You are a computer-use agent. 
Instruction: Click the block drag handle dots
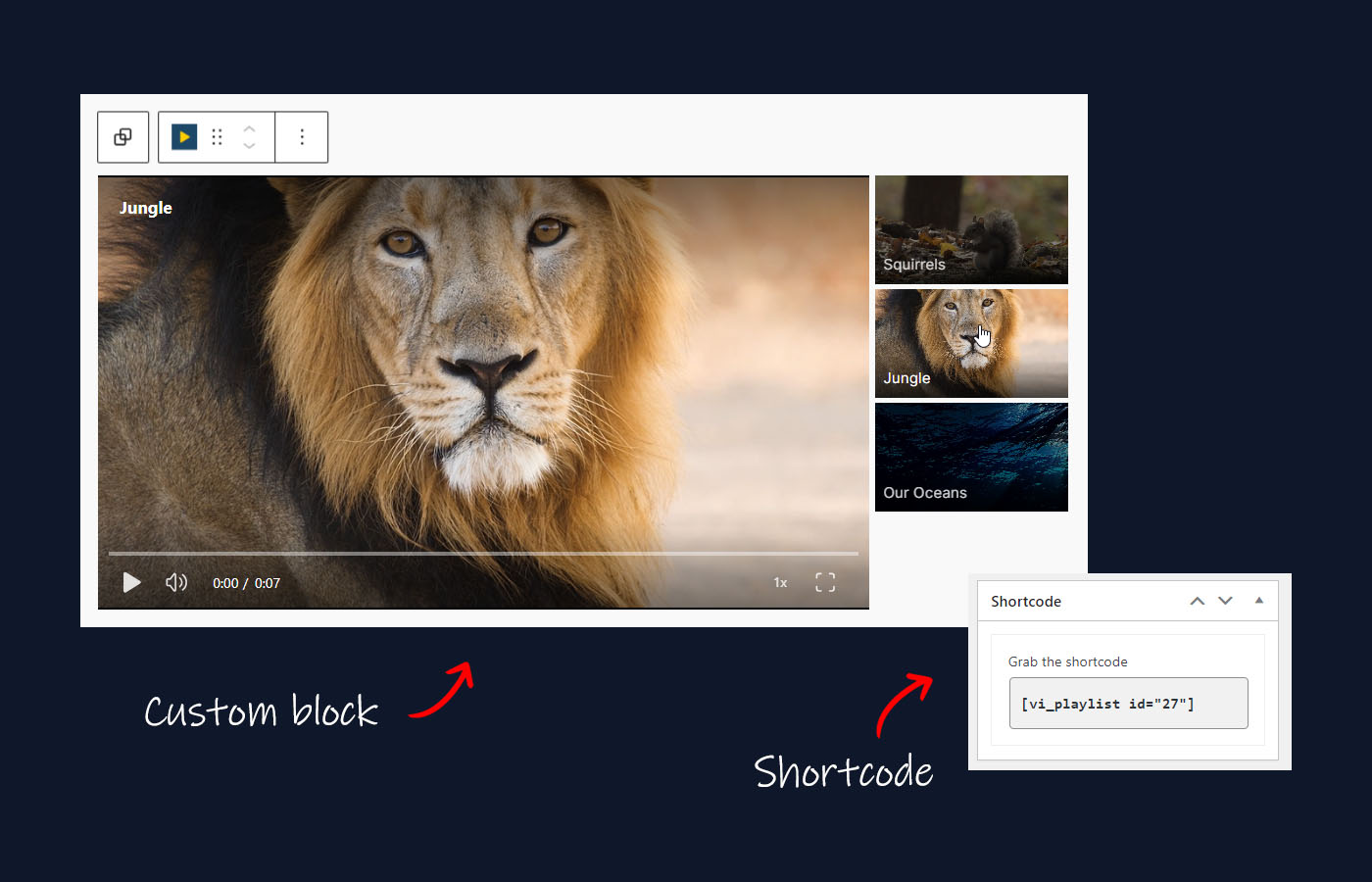[218, 137]
